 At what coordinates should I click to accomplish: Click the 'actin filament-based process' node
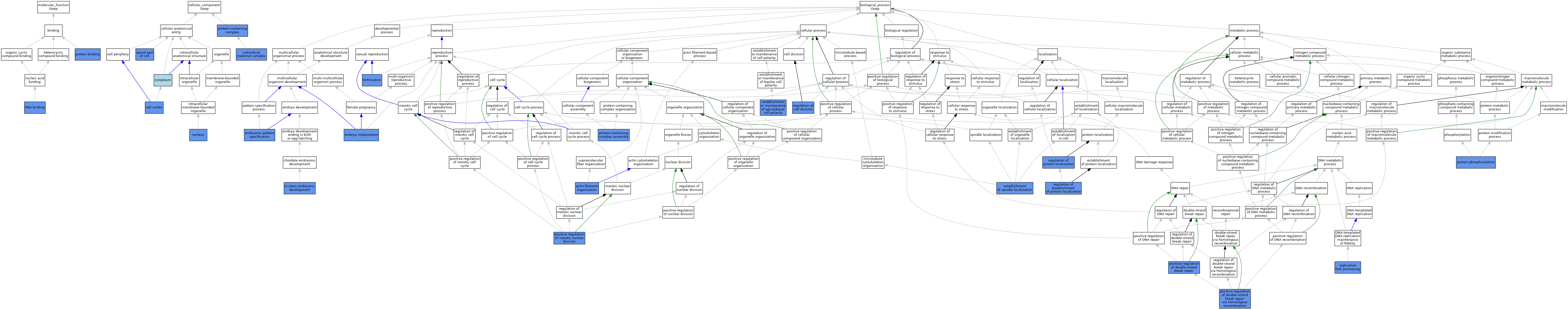click(x=699, y=54)
